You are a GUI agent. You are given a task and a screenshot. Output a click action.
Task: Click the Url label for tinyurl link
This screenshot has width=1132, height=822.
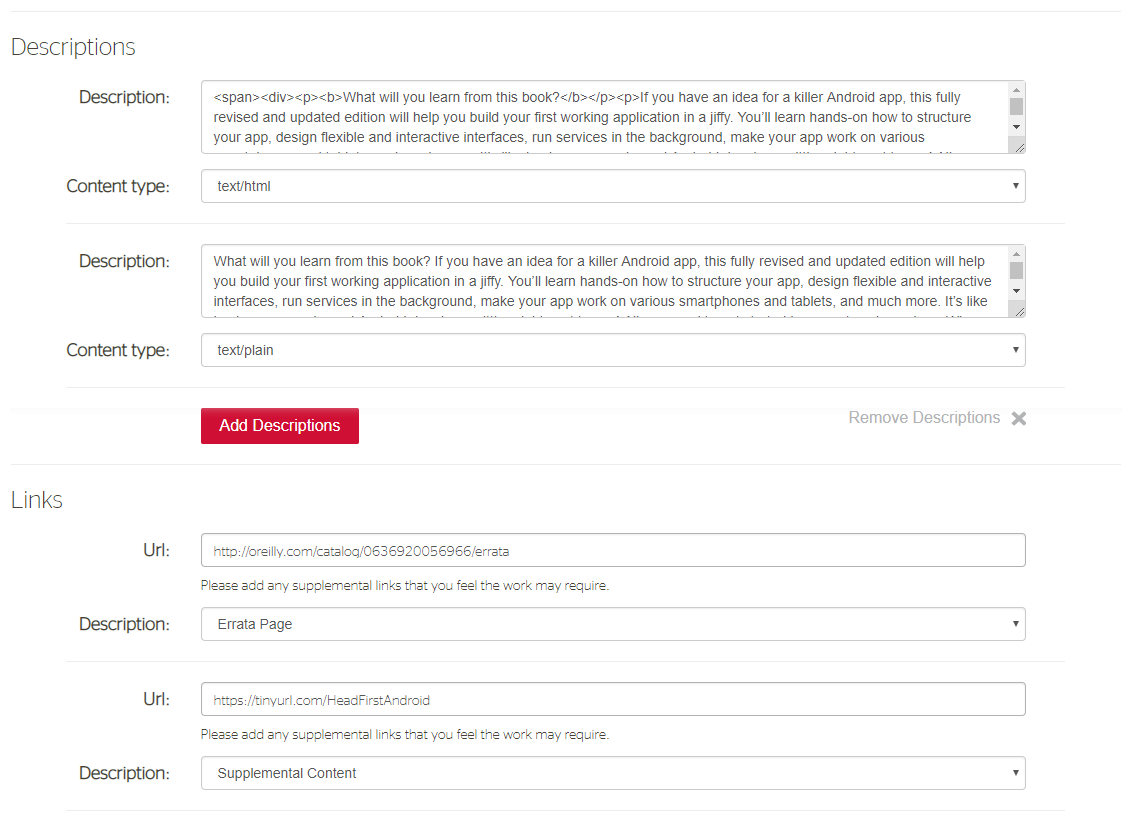(157, 699)
